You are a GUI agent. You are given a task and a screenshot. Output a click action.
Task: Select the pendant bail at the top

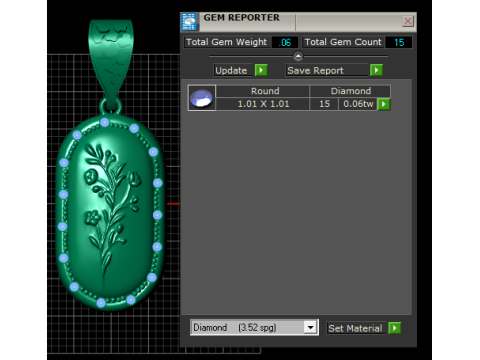click(x=111, y=60)
